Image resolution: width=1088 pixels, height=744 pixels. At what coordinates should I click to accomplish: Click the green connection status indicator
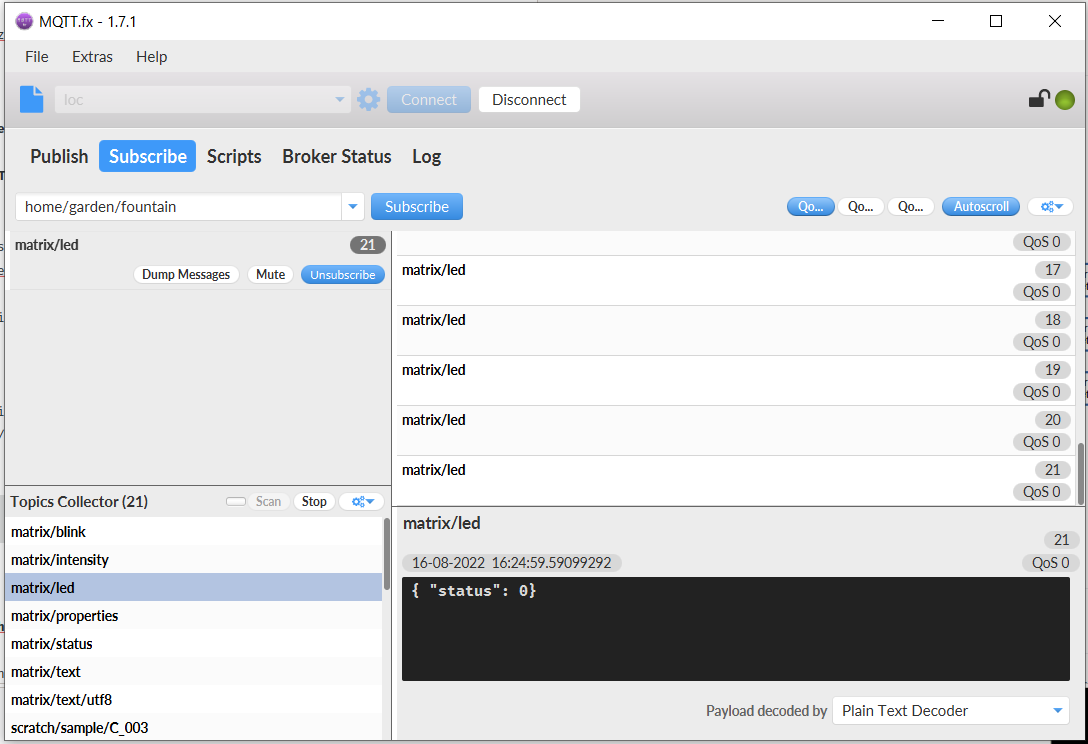(1064, 99)
